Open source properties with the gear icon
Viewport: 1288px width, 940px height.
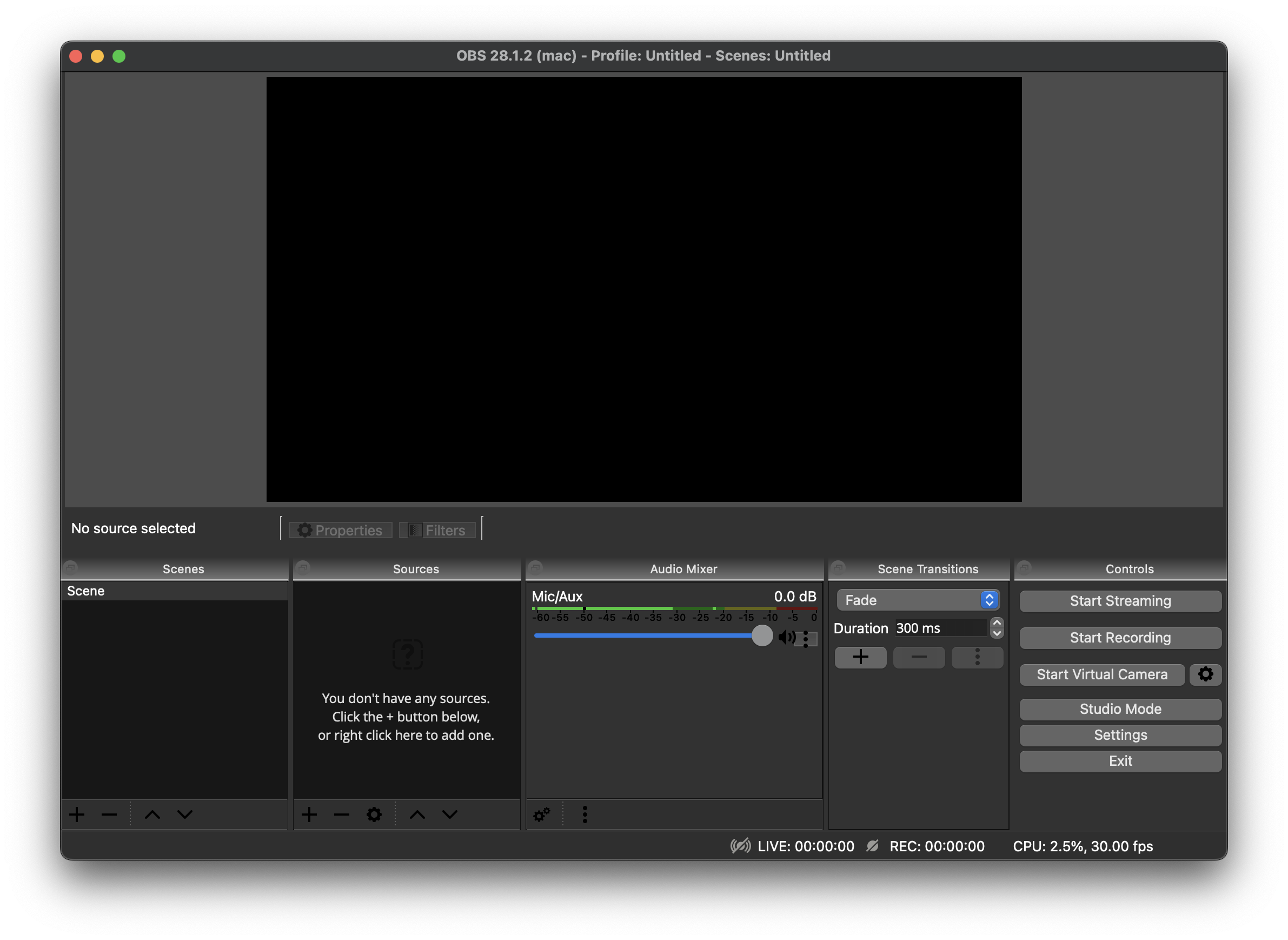click(x=374, y=814)
